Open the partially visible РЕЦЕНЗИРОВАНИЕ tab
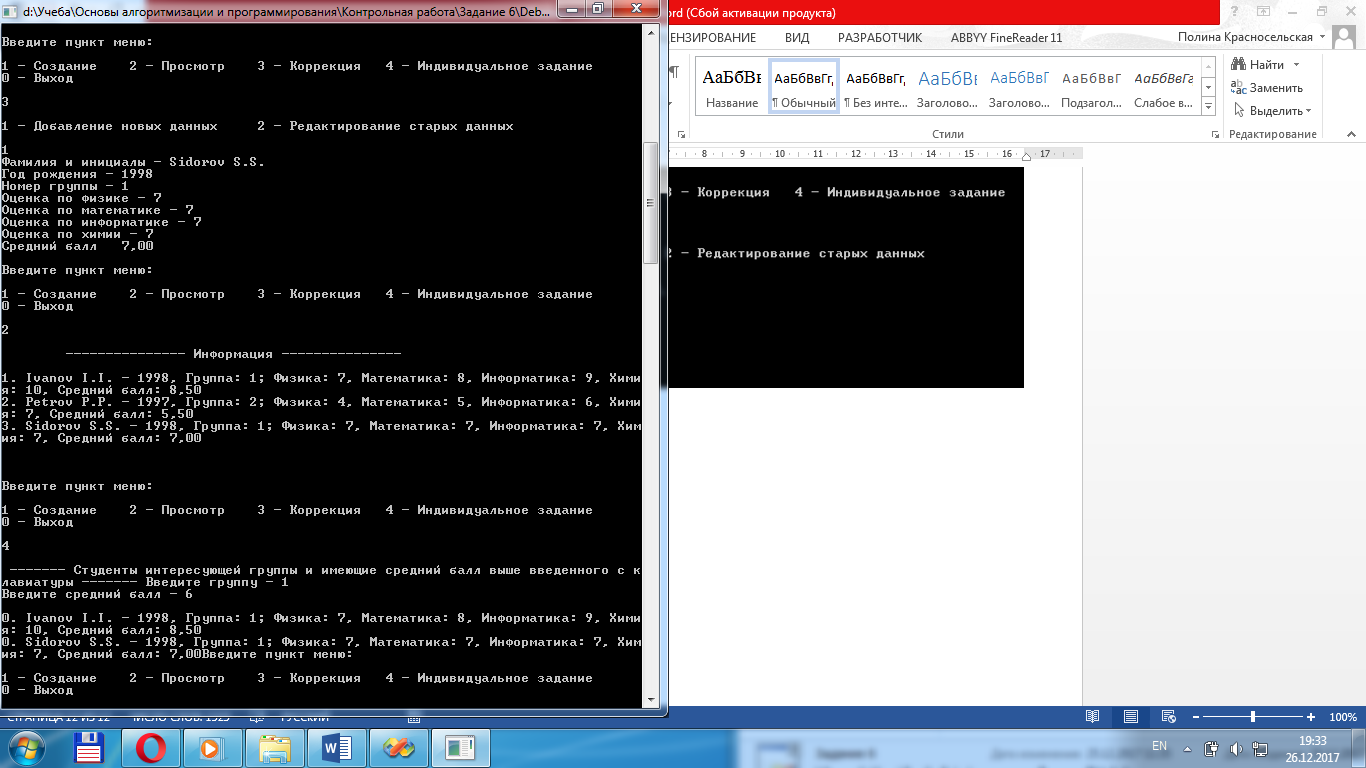Screen dimensions: 1366x768 (x=712, y=38)
